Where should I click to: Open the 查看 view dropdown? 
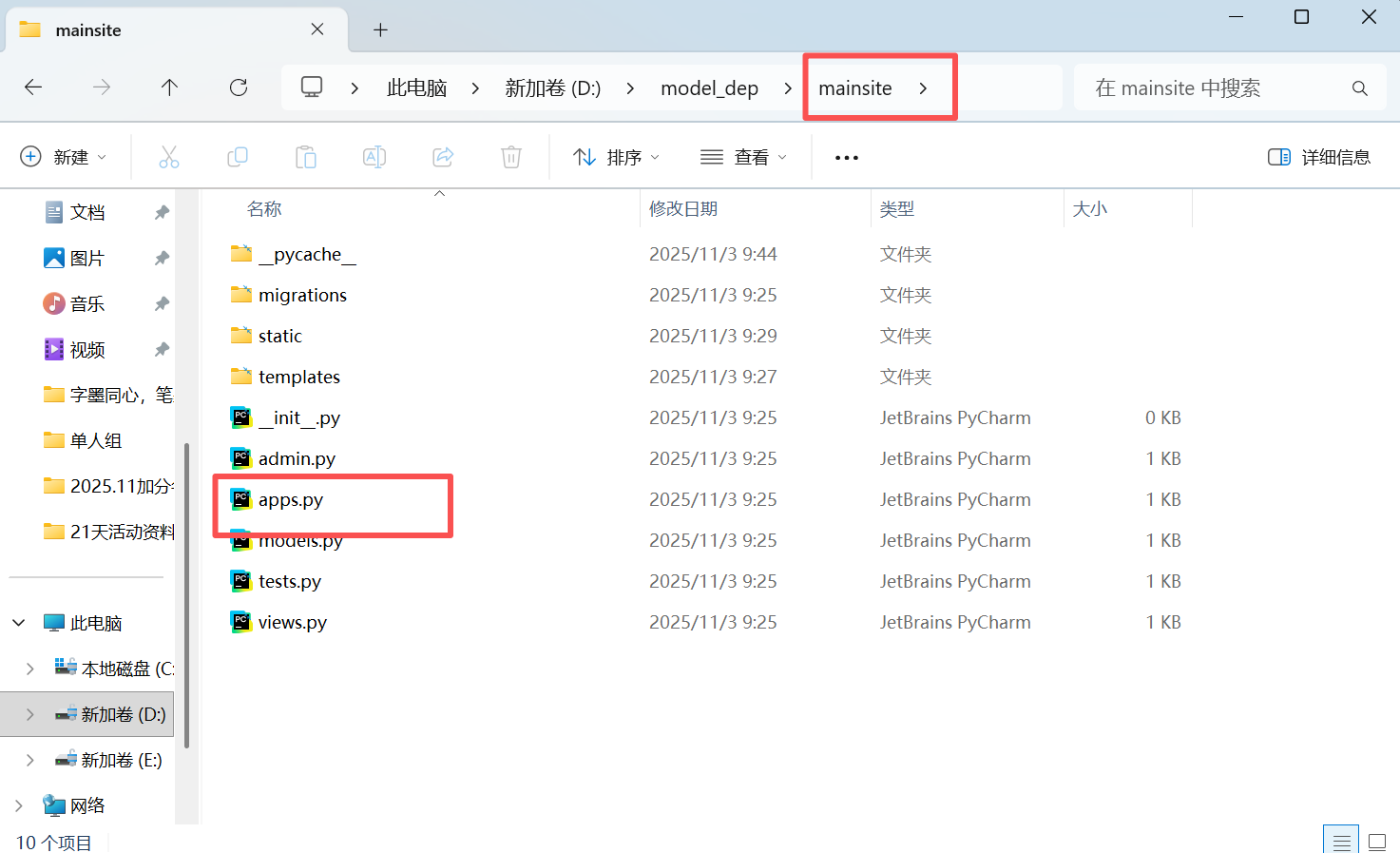743,157
